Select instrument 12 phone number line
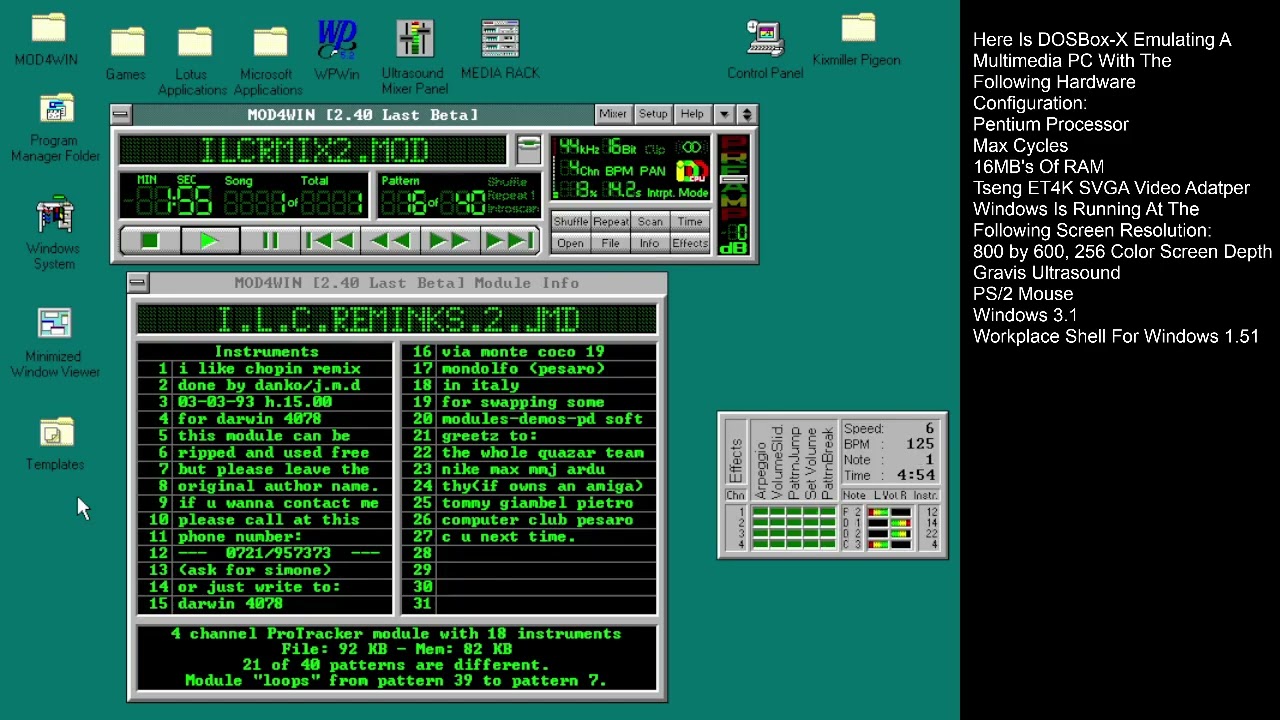The height and width of the screenshot is (720, 1280). 266,553
